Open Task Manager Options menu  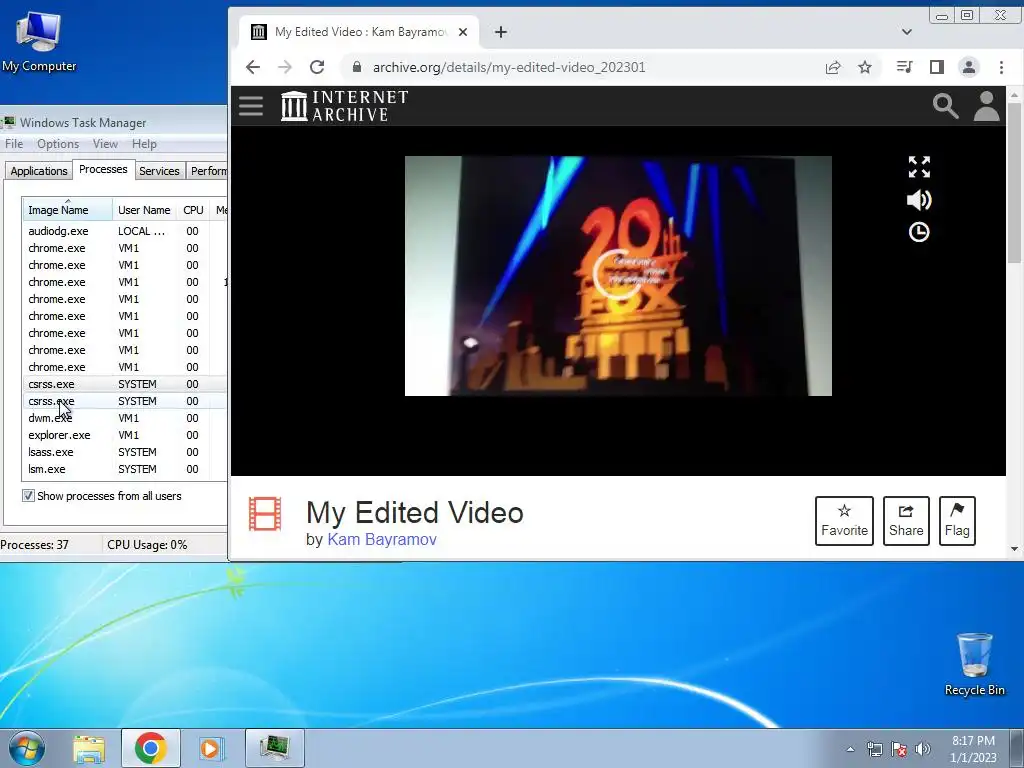[57, 144]
